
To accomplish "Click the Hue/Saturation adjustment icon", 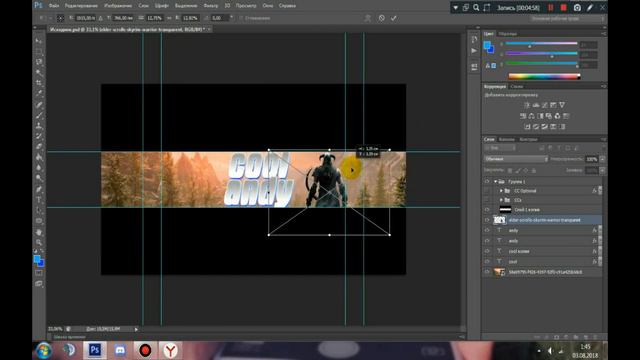I will (x=523, y=116).
